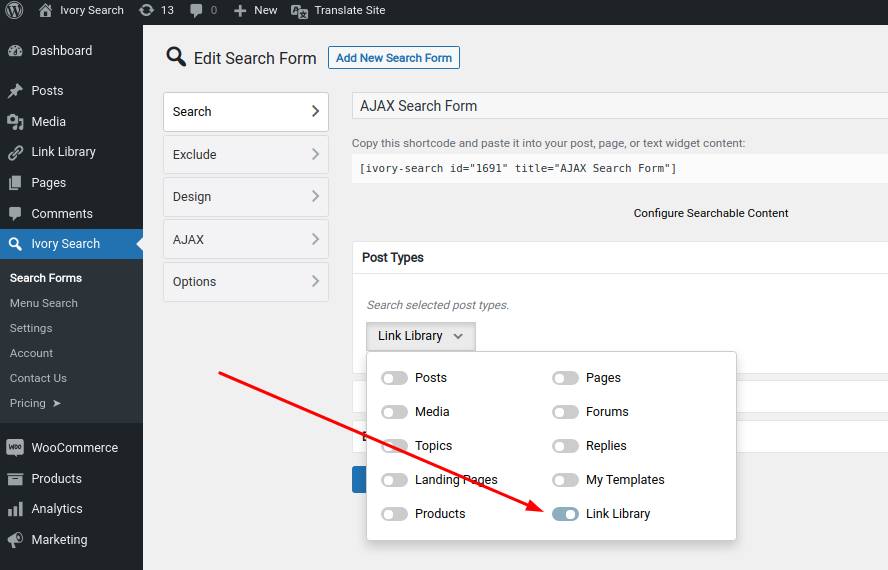Image resolution: width=888 pixels, height=570 pixels.
Task: Click the Marketing megaphone icon
Action: [15, 539]
